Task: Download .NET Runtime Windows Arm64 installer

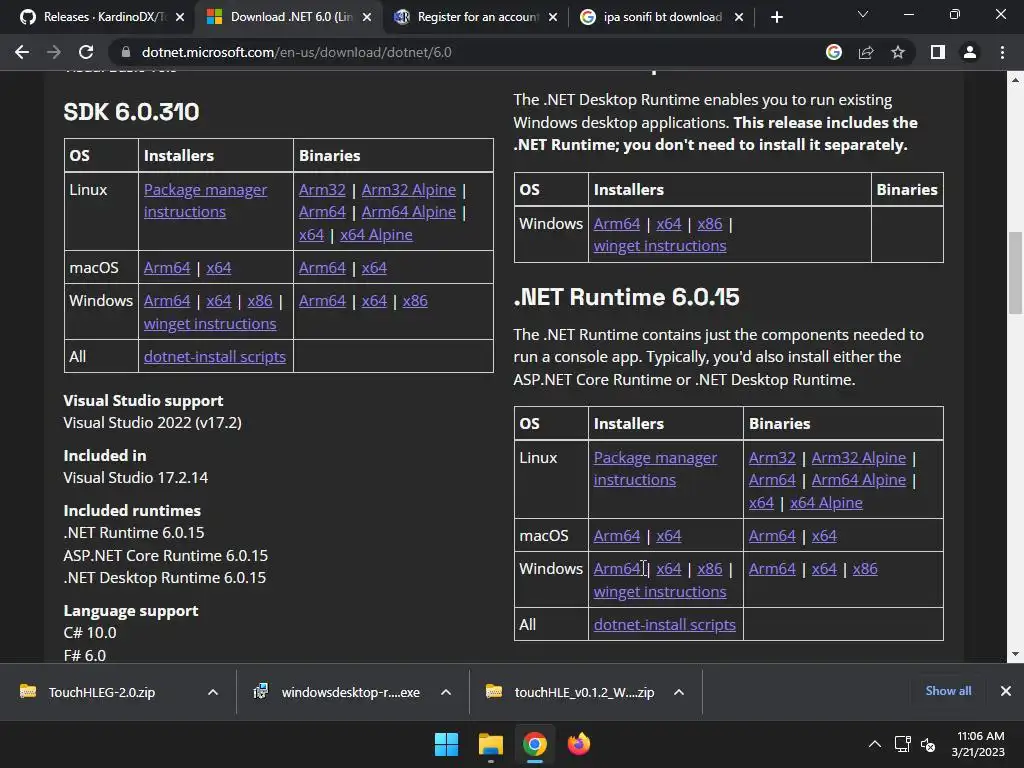Action: point(616,569)
